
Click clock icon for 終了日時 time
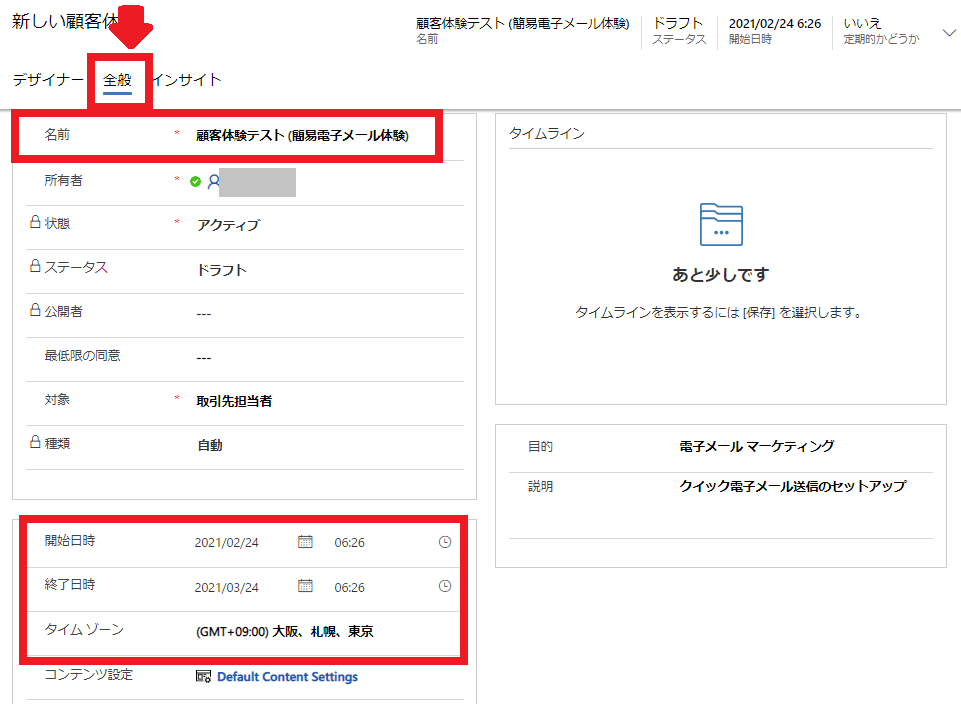(x=445, y=586)
